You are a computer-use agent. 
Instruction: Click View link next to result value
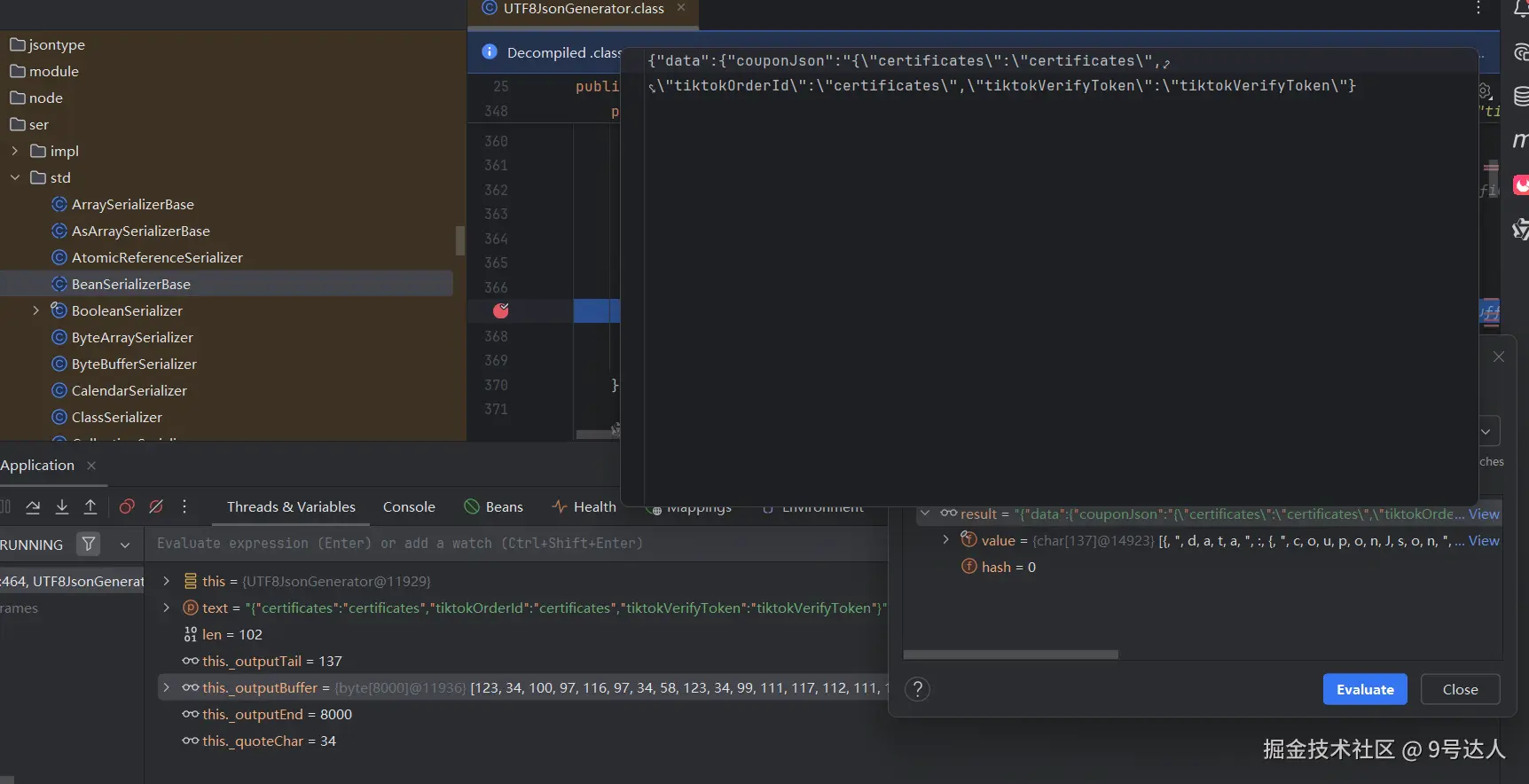tap(1484, 514)
